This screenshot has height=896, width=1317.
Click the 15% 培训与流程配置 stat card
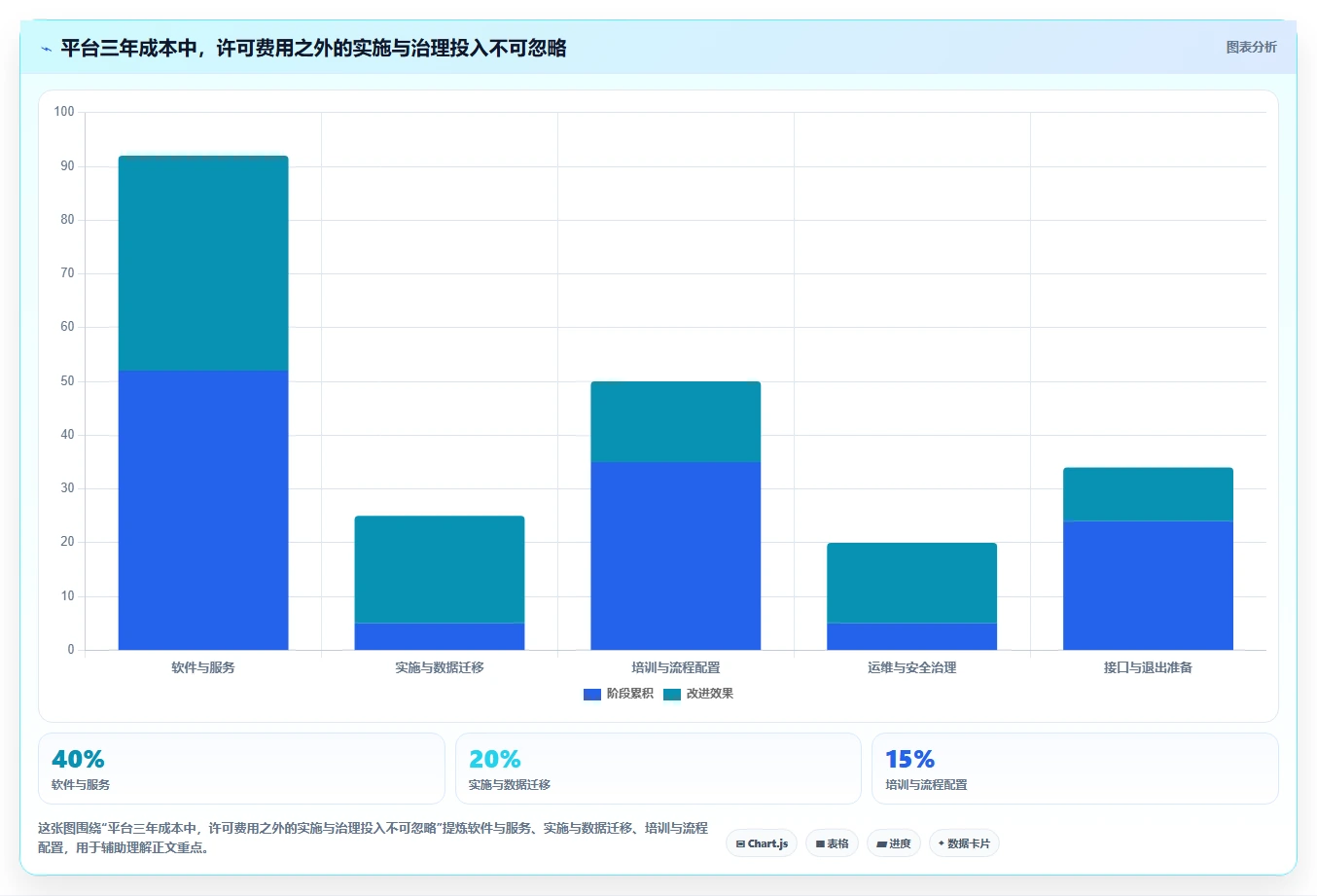click(1075, 769)
